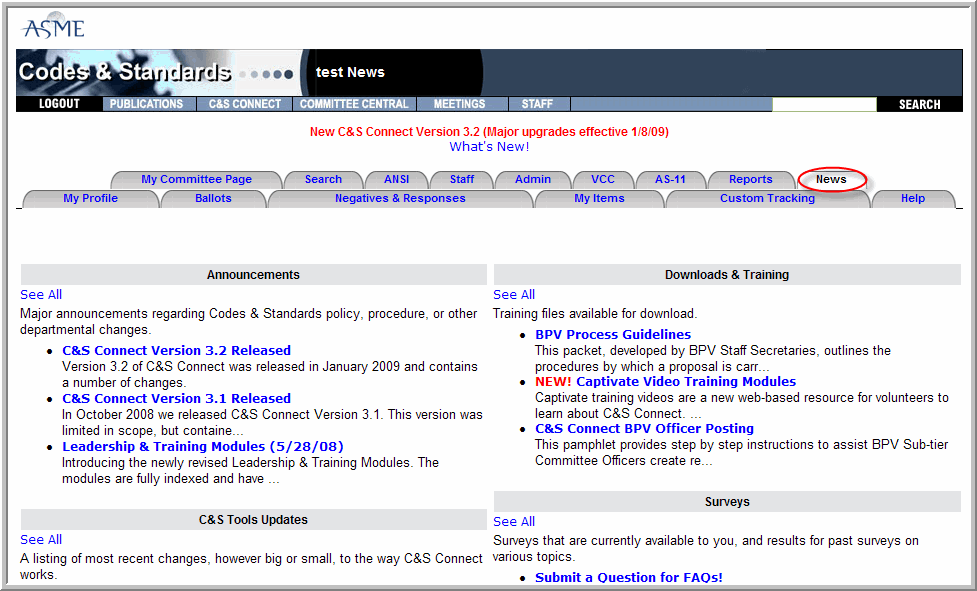Open C&S Connect Version 3.2 Released link
The width and height of the screenshot is (977, 591).
[x=176, y=351]
